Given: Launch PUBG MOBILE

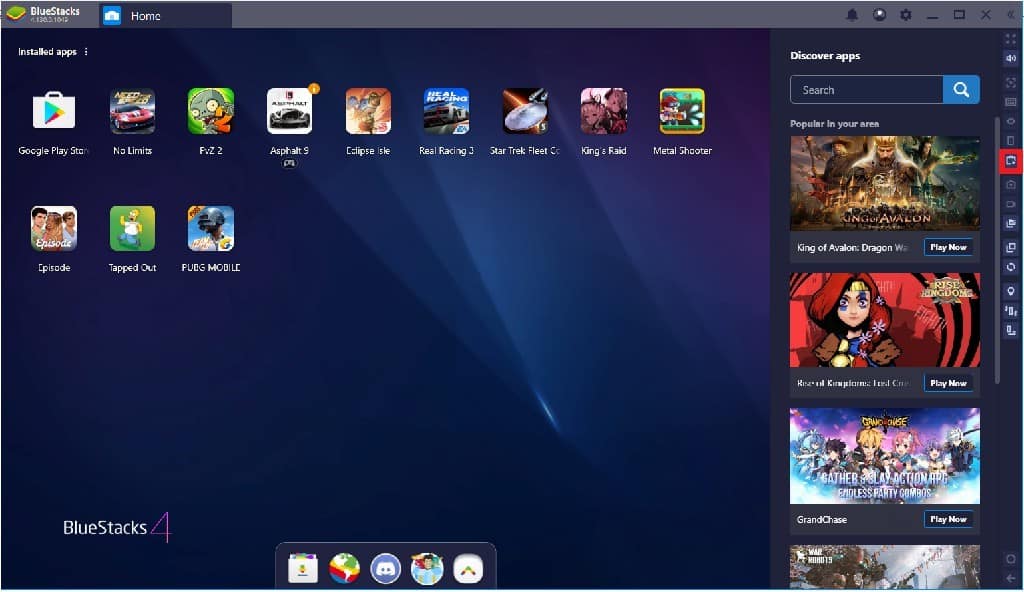Looking at the screenshot, I should click(211, 229).
